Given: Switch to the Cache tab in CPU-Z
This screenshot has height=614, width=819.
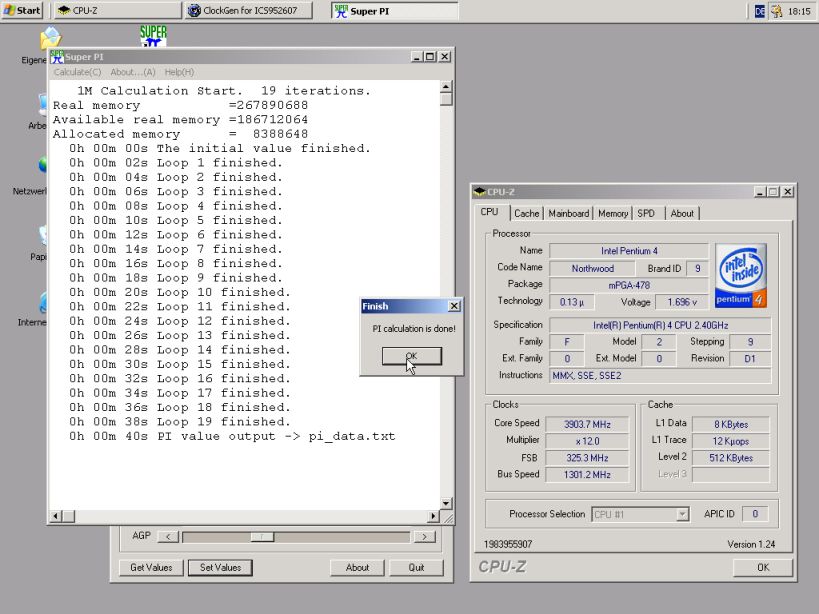Looking at the screenshot, I should coord(526,213).
